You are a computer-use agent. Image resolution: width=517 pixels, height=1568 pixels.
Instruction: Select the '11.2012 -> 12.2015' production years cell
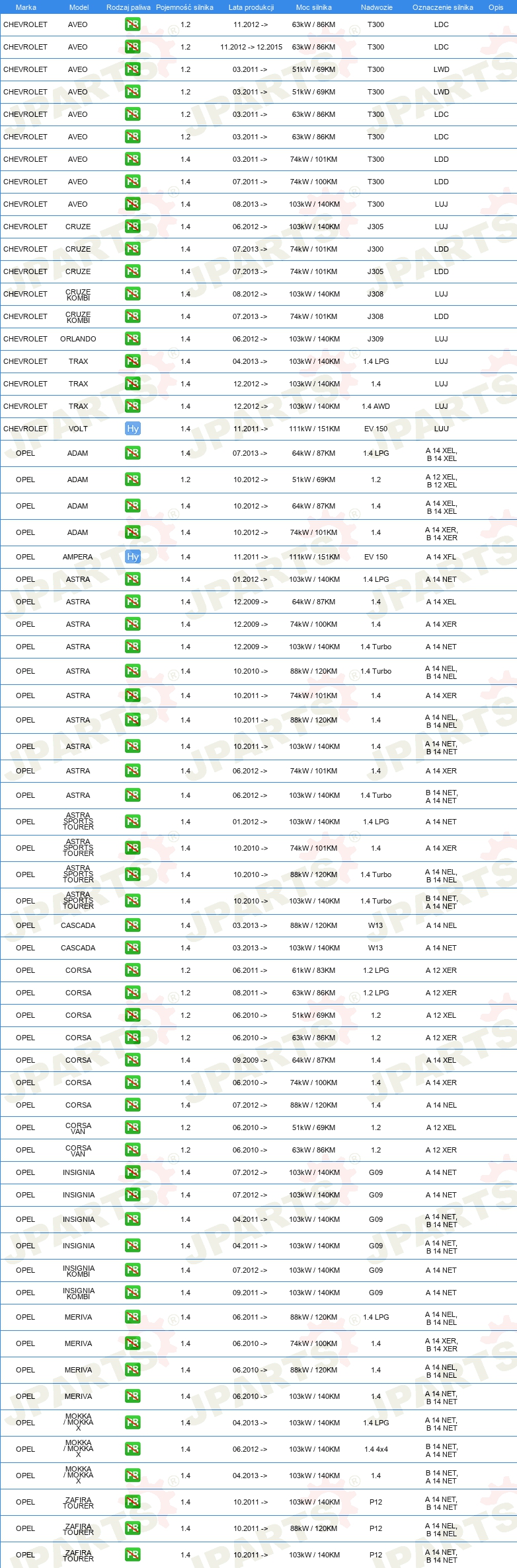point(251,47)
